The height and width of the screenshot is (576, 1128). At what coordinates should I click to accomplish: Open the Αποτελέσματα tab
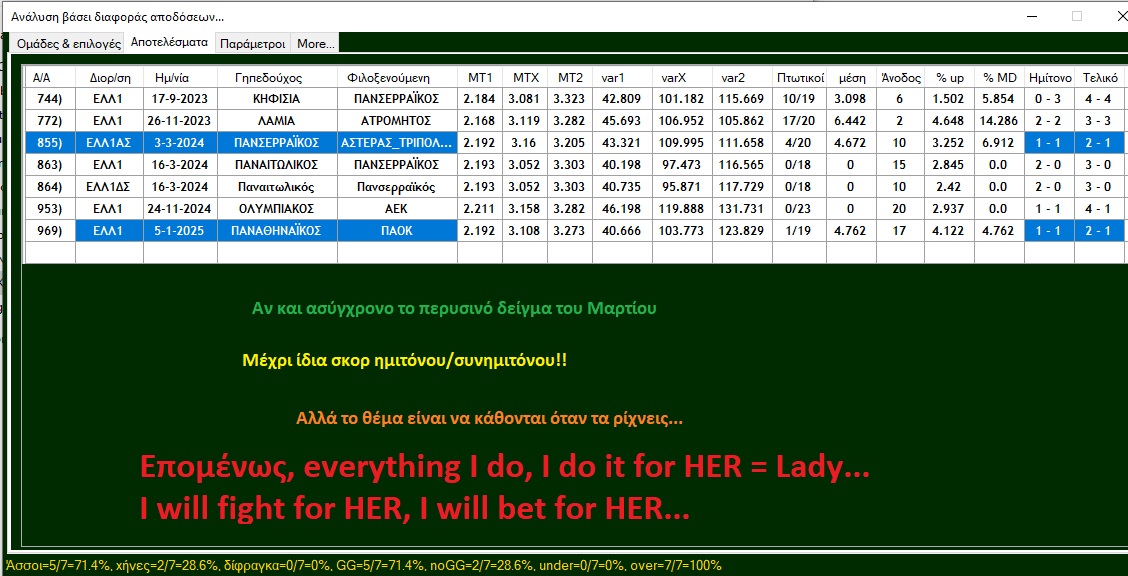[x=169, y=43]
